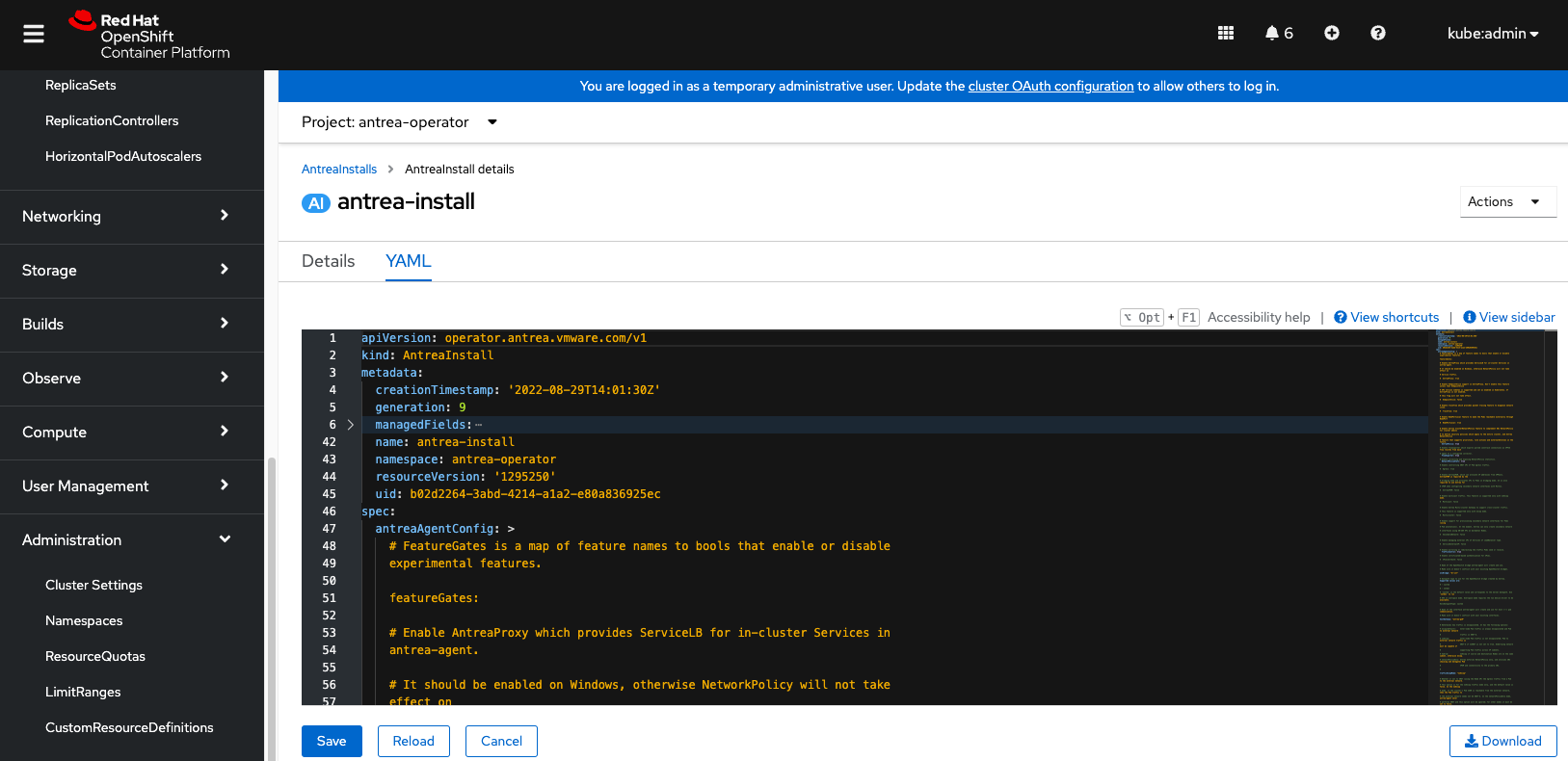Click the Save button
This screenshot has height=761, width=1568.
pyautogui.click(x=332, y=741)
